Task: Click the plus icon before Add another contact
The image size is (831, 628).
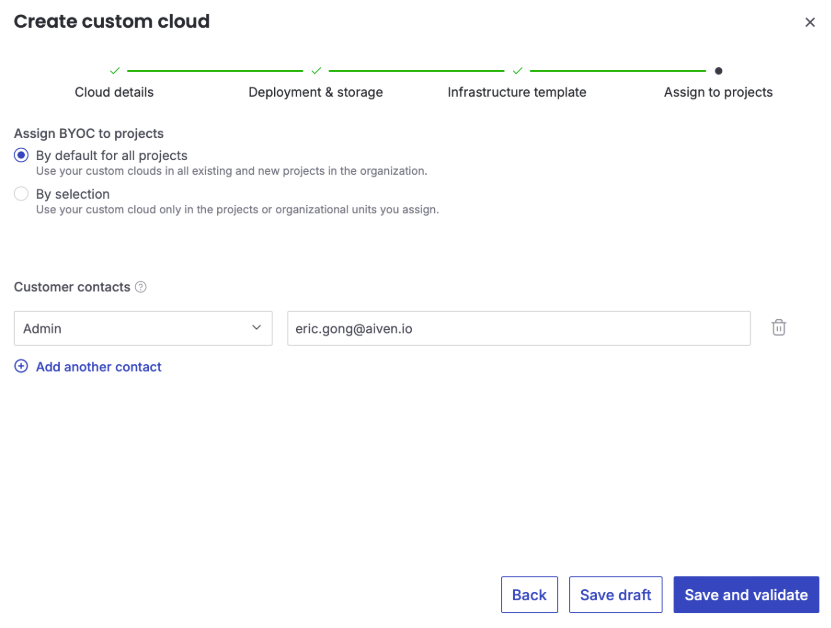Action: (21, 366)
